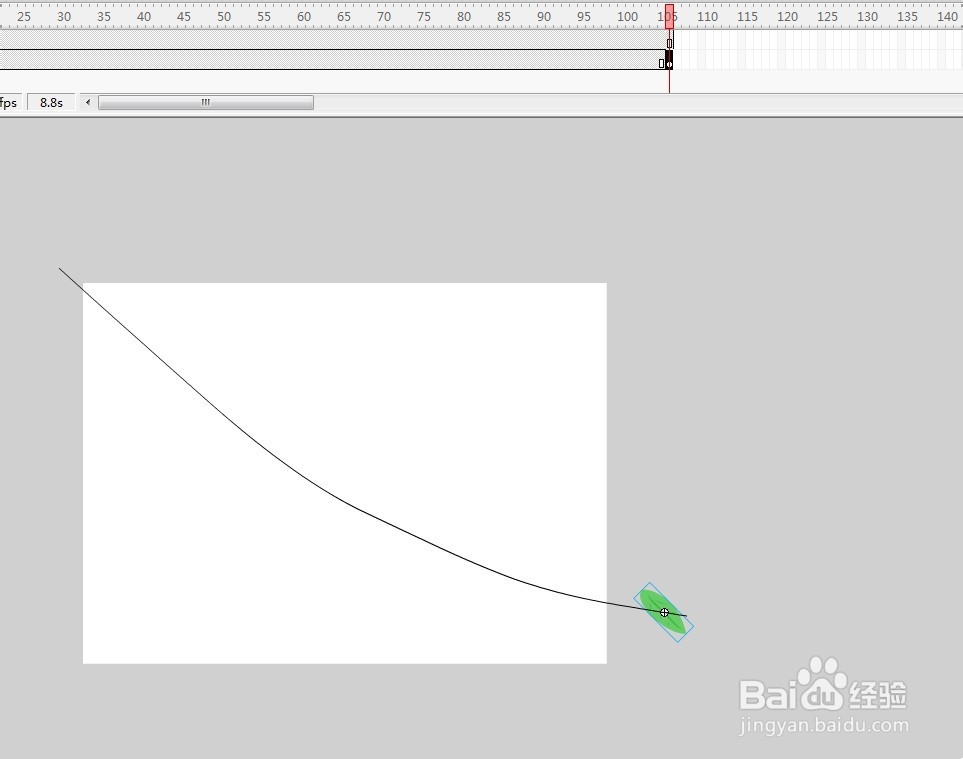
Task: Select the green leaf symbol on the stage
Action: click(663, 612)
